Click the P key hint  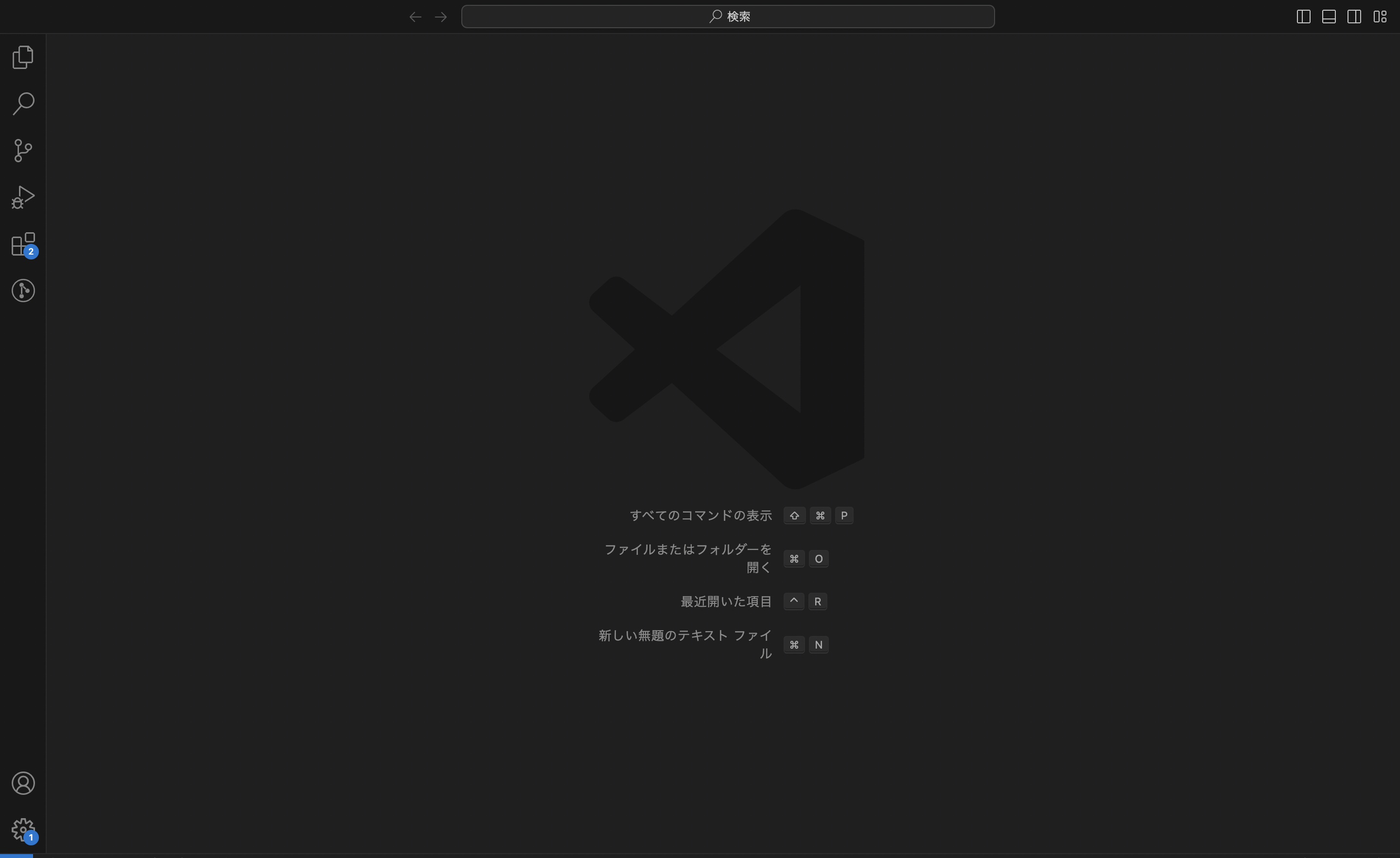pyautogui.click(x=844, y=515)
